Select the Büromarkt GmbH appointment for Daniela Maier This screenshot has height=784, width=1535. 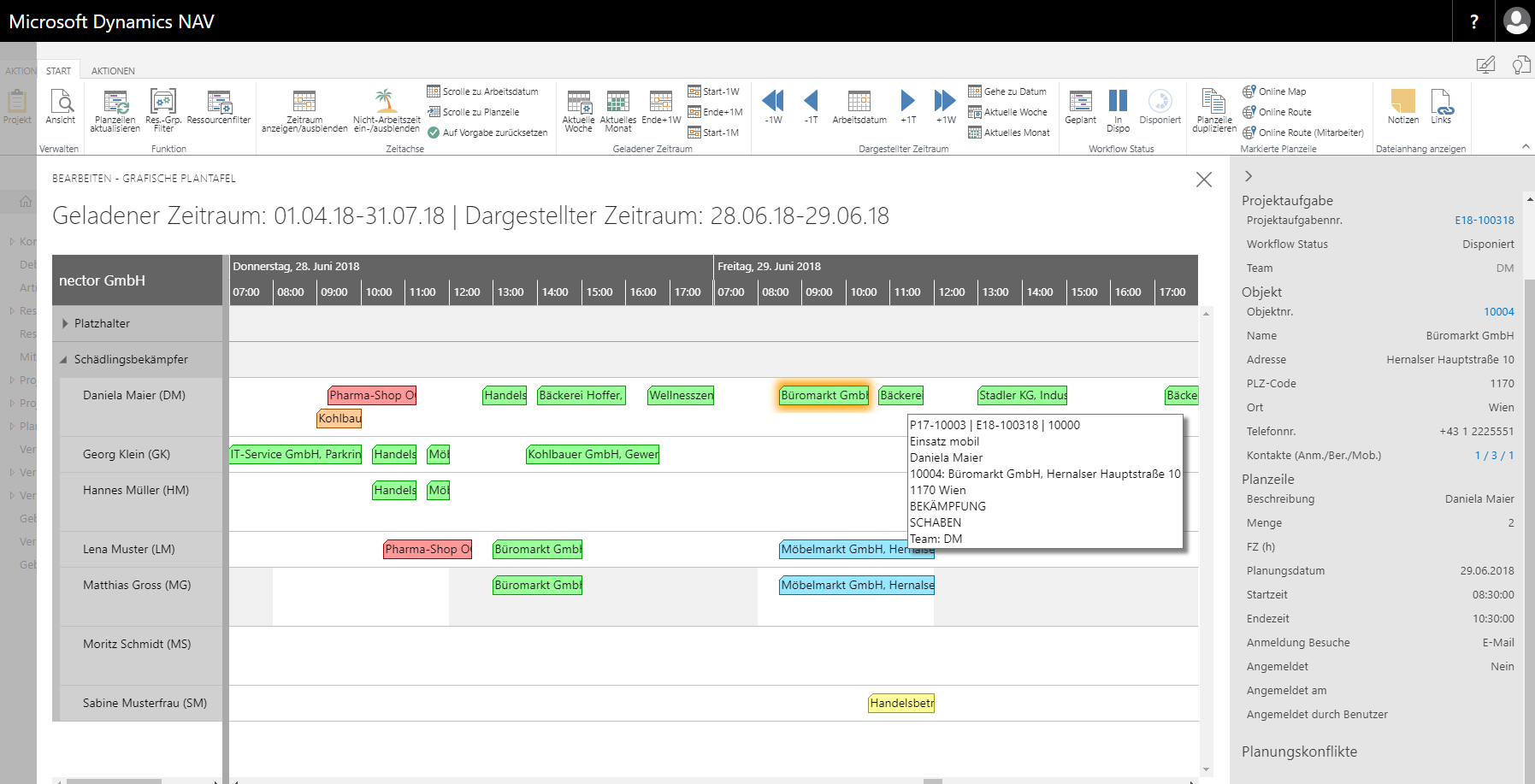click(824, 395)
